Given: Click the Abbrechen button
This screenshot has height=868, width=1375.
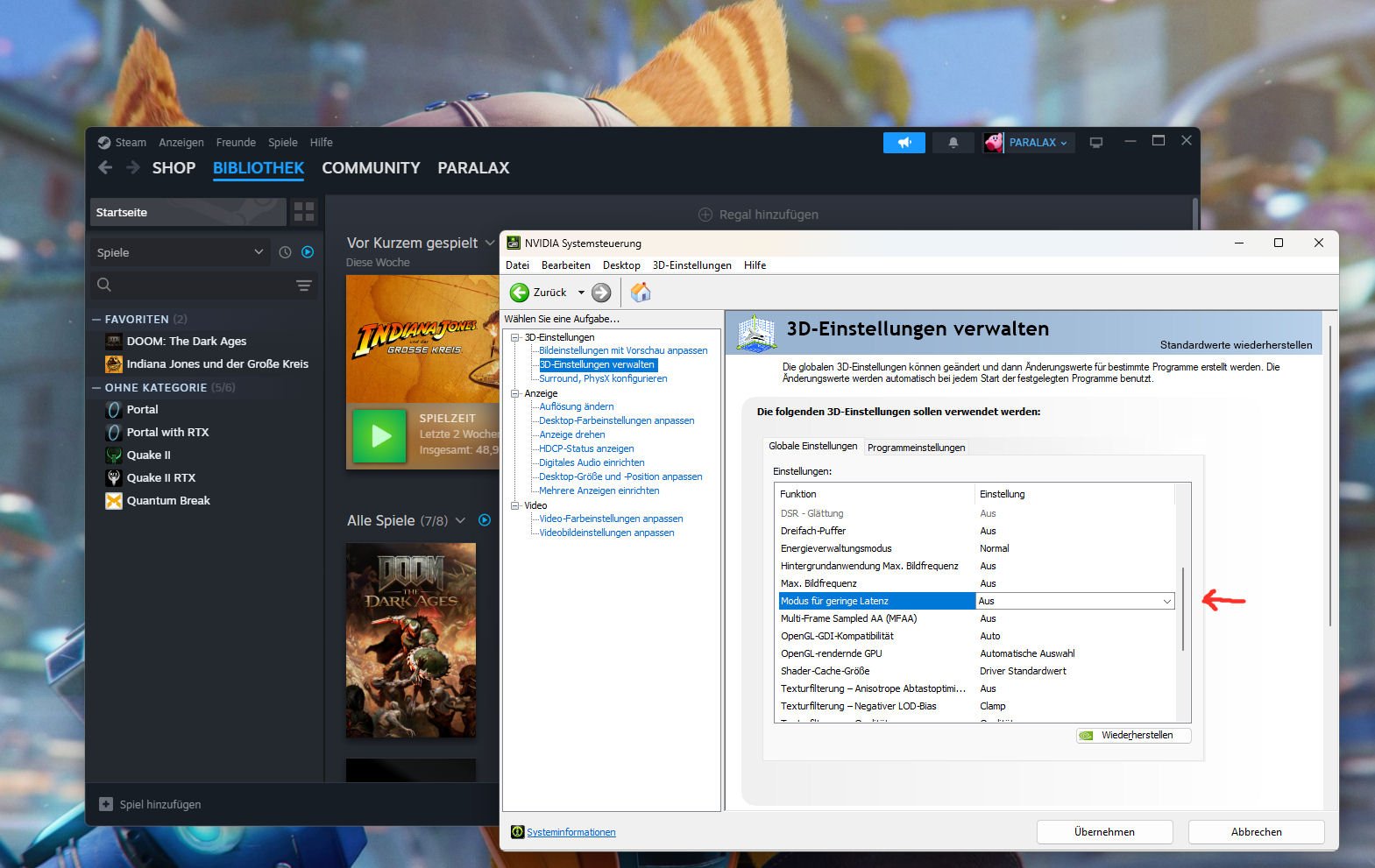Looking at the screenshot, I should (1256, 832).
